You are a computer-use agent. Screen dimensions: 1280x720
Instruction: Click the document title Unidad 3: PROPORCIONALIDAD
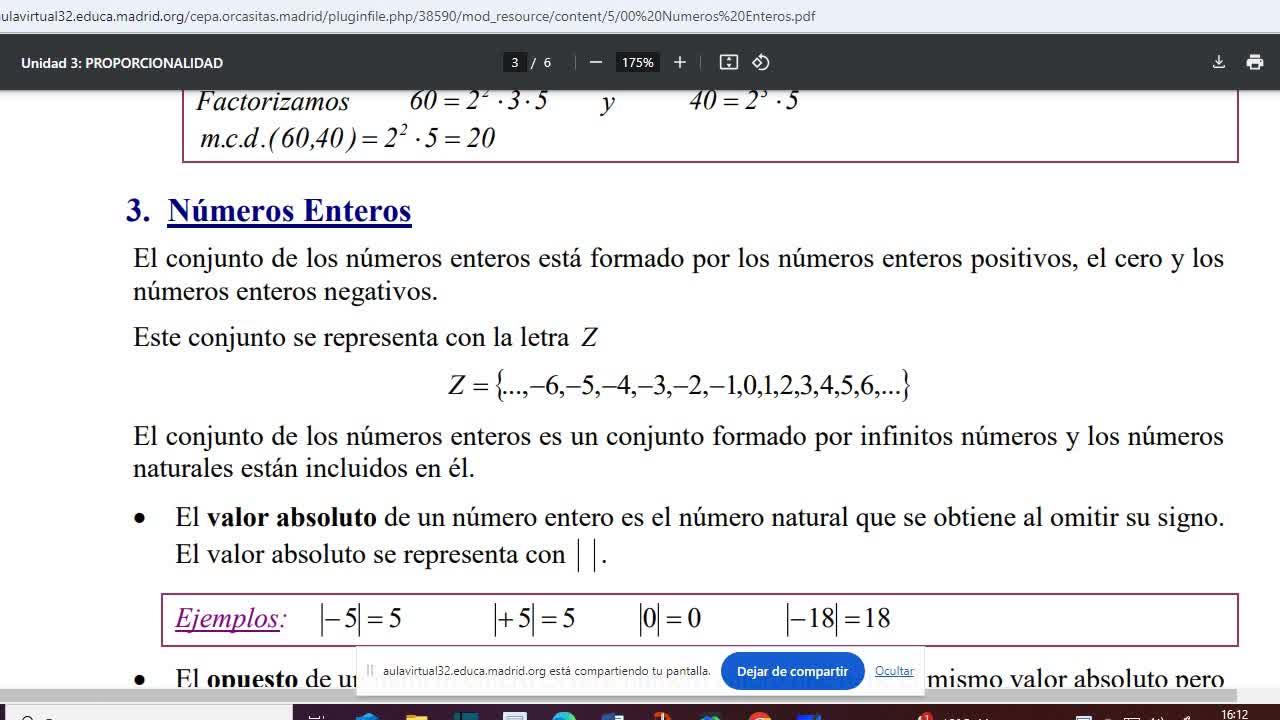122,63
